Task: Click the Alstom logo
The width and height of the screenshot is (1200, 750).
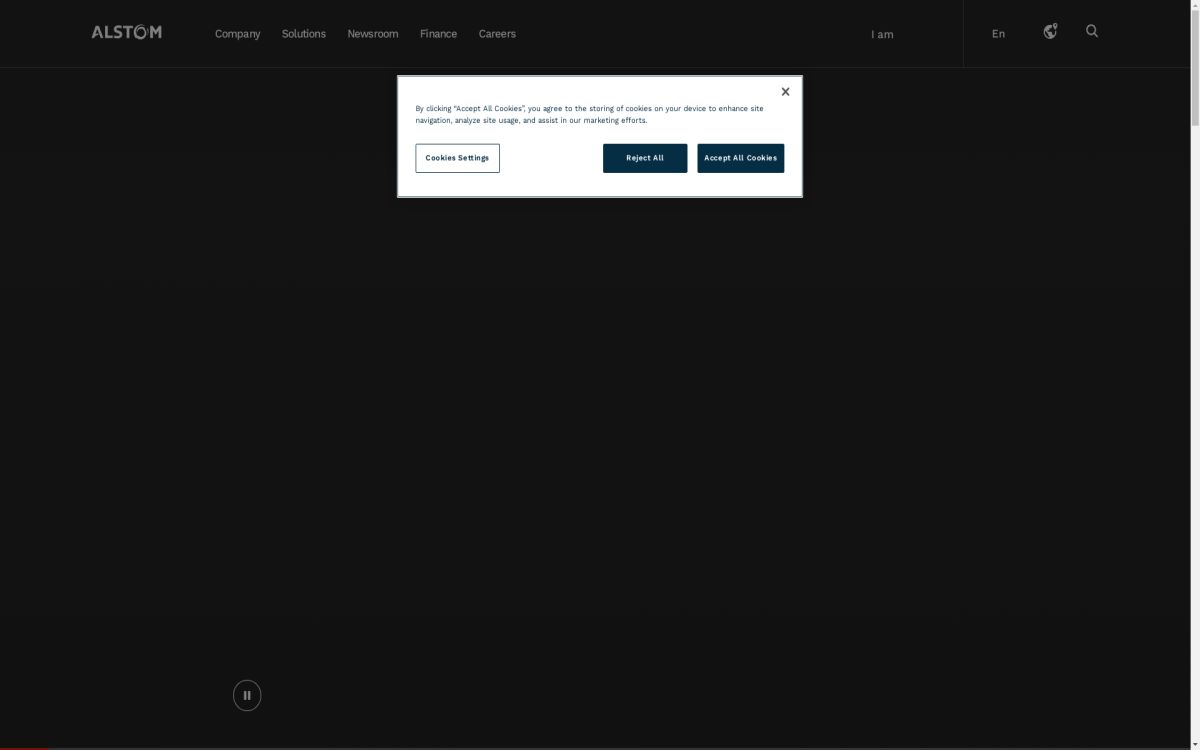Action: pos(126,32)
